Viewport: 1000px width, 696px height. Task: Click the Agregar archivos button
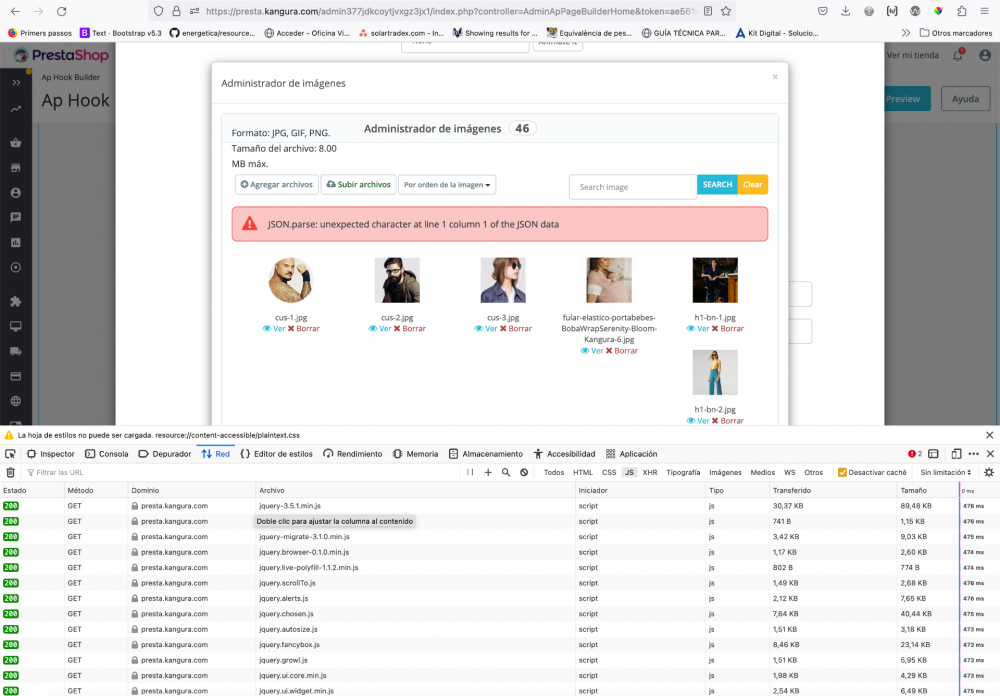point(277,184)
